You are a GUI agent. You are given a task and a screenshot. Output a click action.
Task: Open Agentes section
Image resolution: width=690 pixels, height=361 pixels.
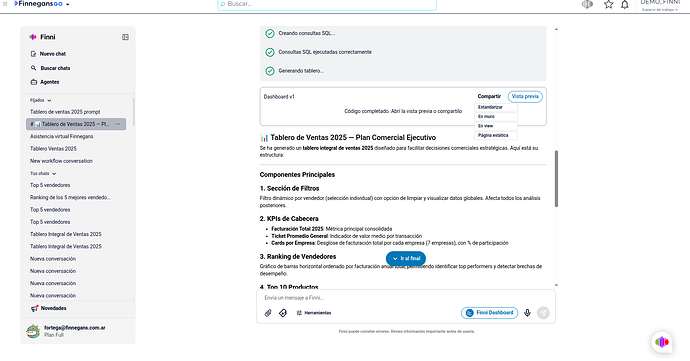(x=50, y=82)
